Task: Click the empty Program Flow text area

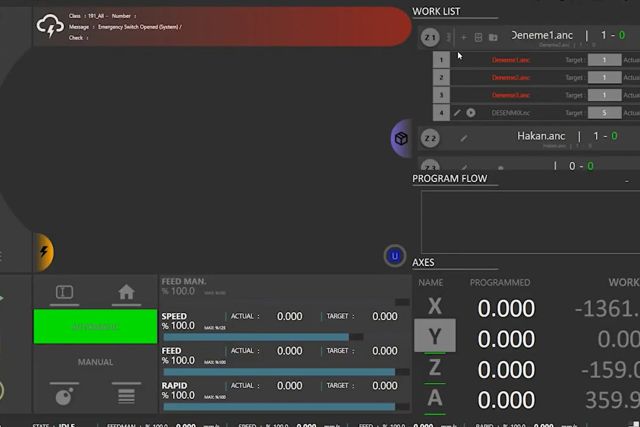Action: 531,222
